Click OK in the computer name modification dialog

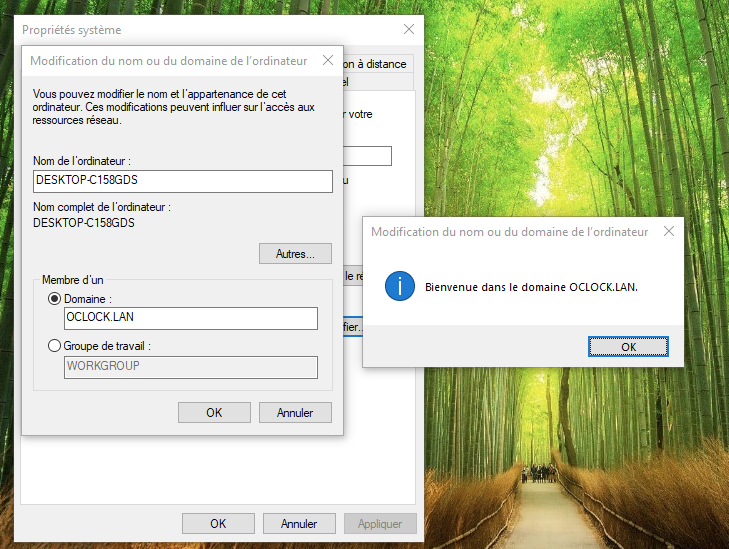214,412
